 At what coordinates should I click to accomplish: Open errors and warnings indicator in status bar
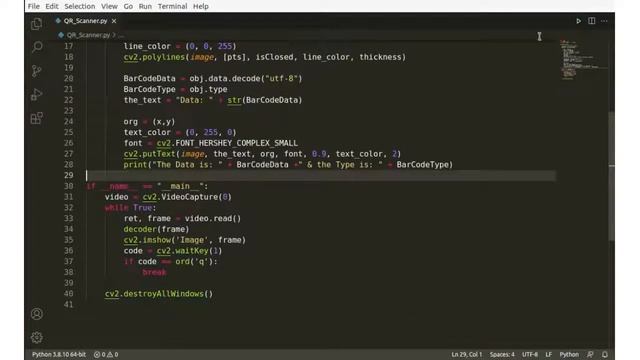coord(106,354)
